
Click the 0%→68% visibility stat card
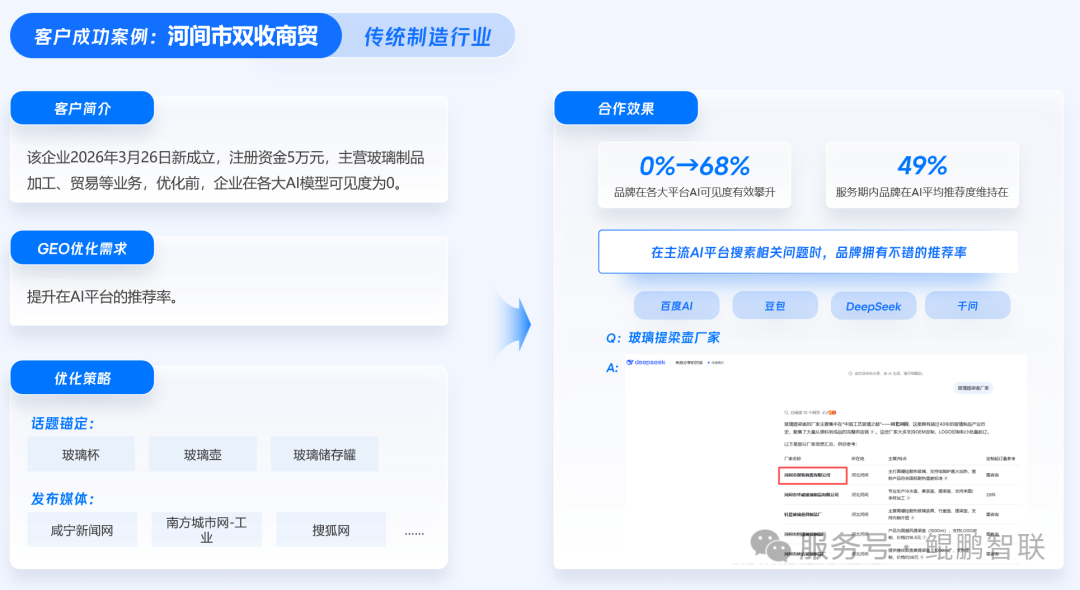(x=694, y=175)
